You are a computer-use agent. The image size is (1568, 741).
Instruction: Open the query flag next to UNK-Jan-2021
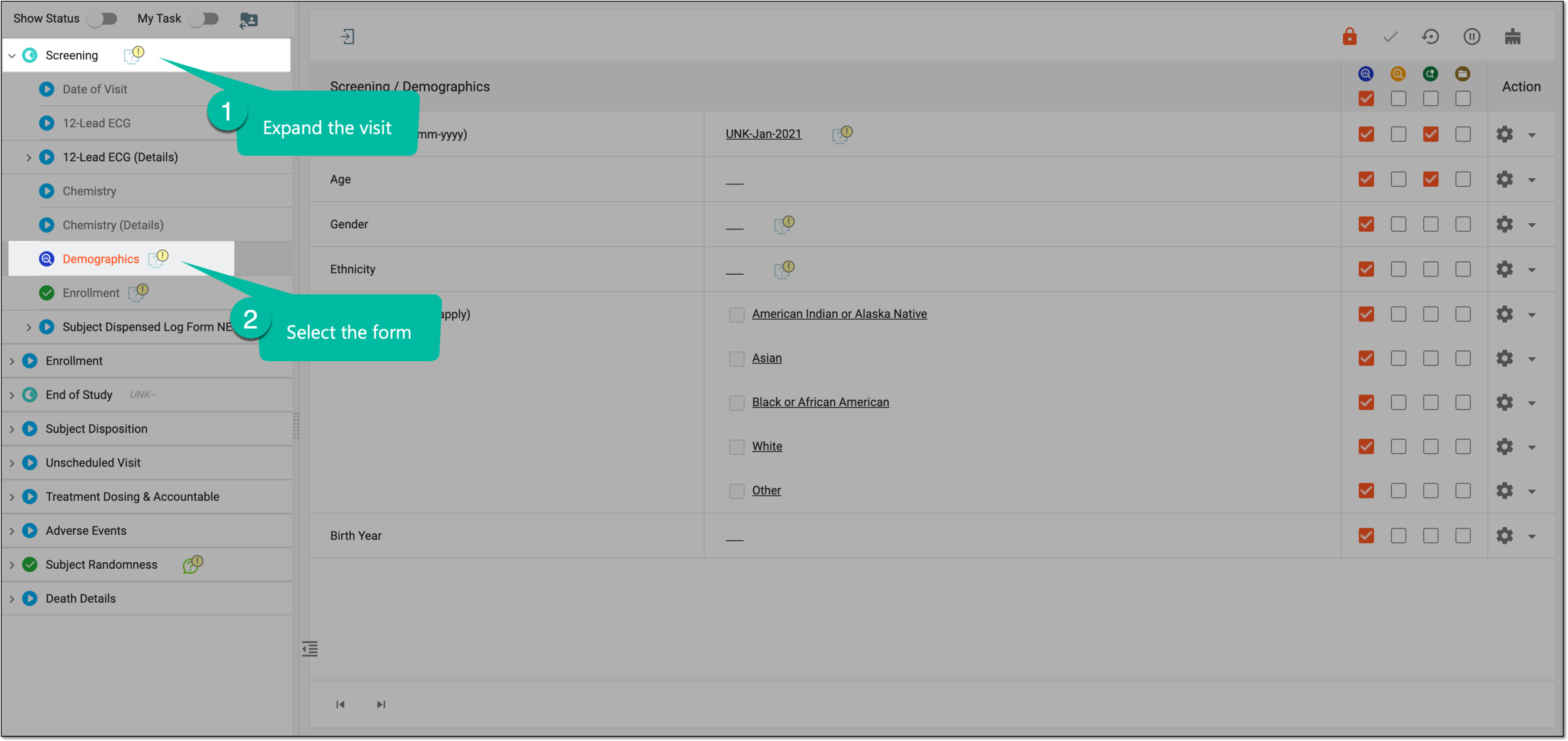click(x=842, y=134)
